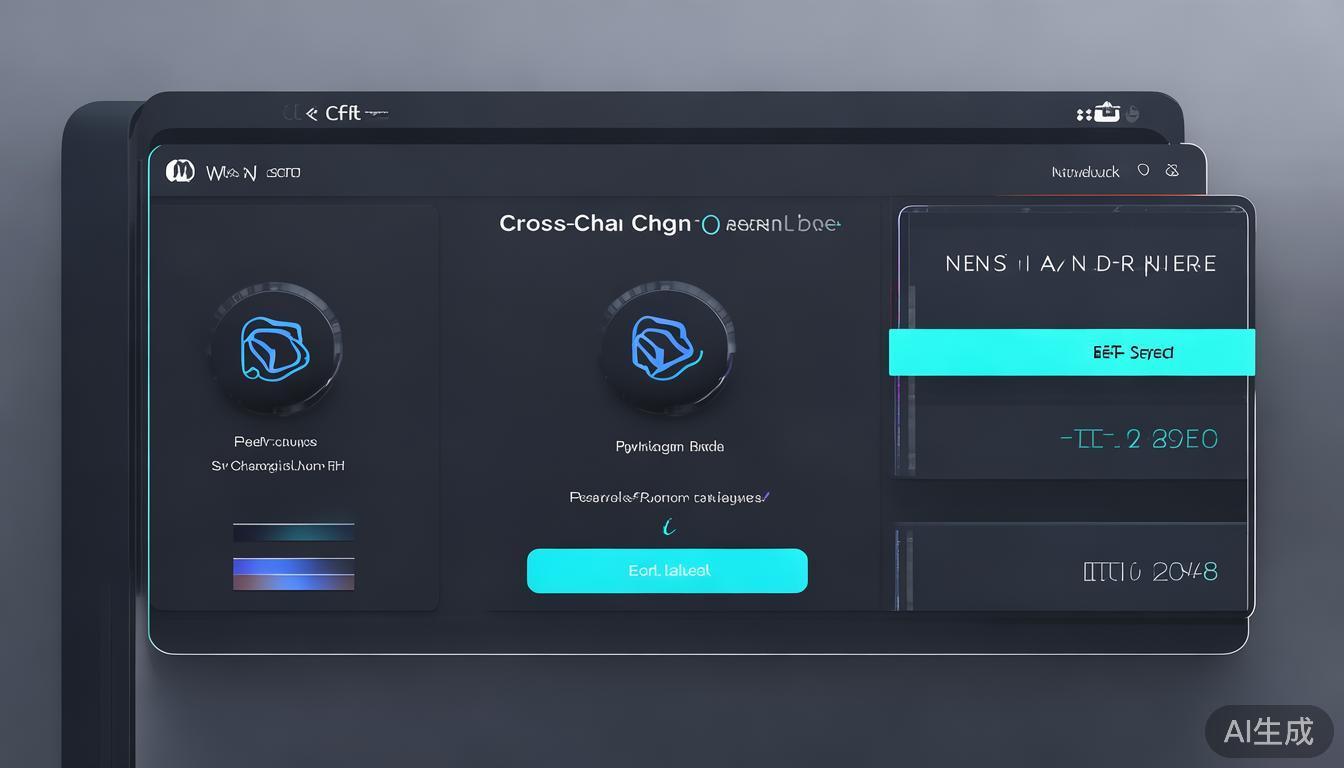The height and width of the screenshot is (768, 1344).
Task: Click the left circular blue swirl token icon
Action: point(275,349)
